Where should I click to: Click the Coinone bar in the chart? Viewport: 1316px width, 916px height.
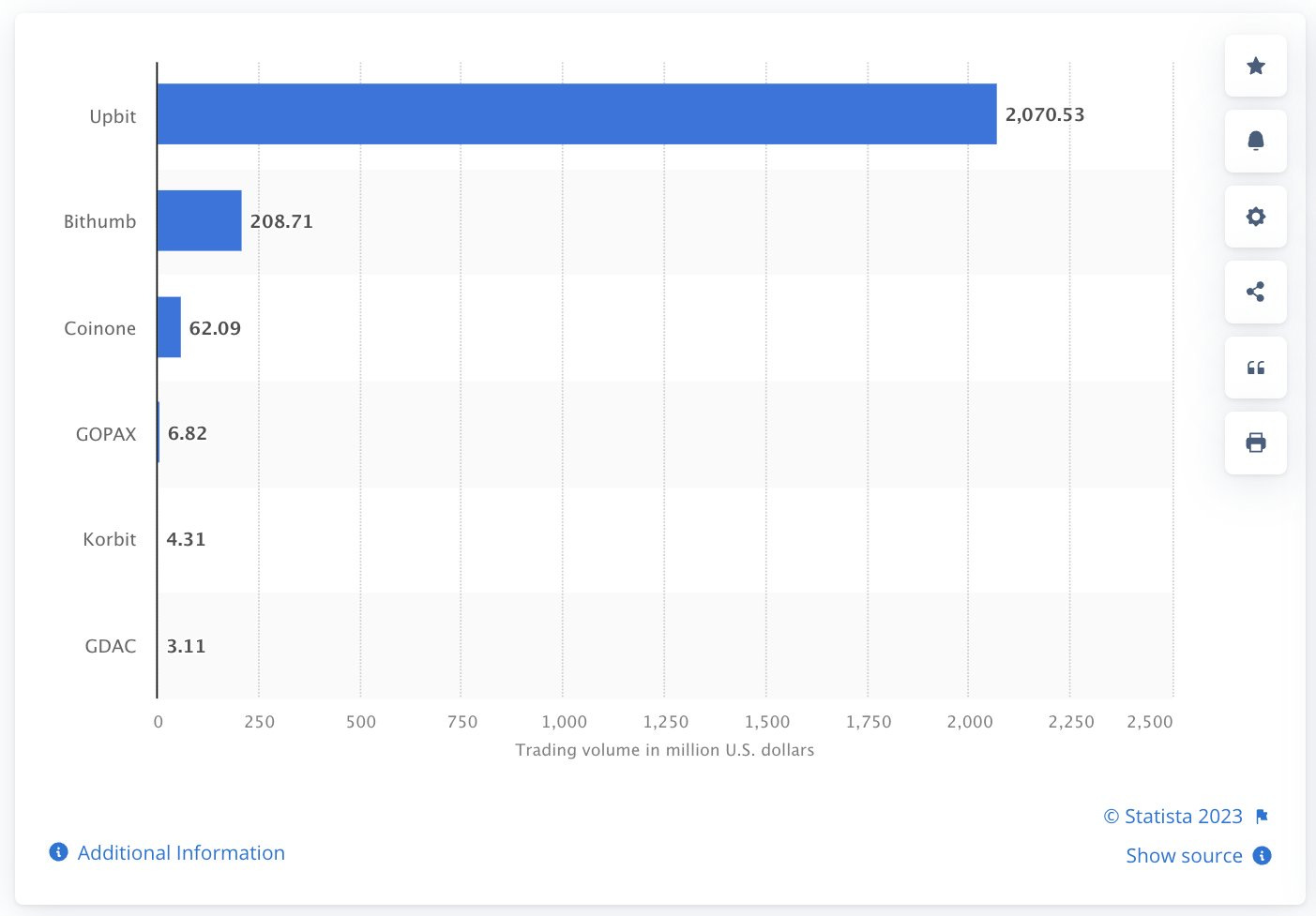pos(169,327)
